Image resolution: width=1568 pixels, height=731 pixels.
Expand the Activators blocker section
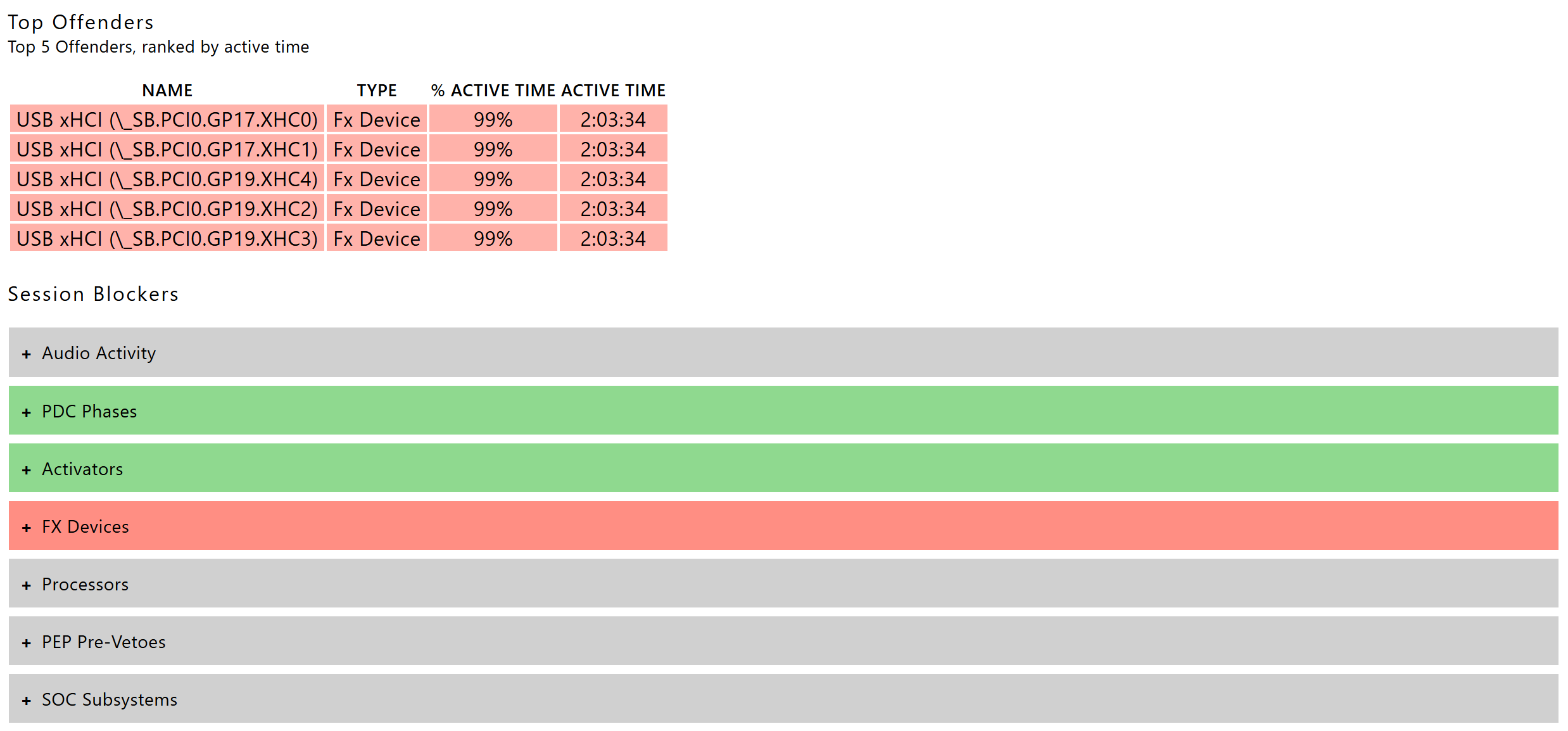[x=82, y=469]
